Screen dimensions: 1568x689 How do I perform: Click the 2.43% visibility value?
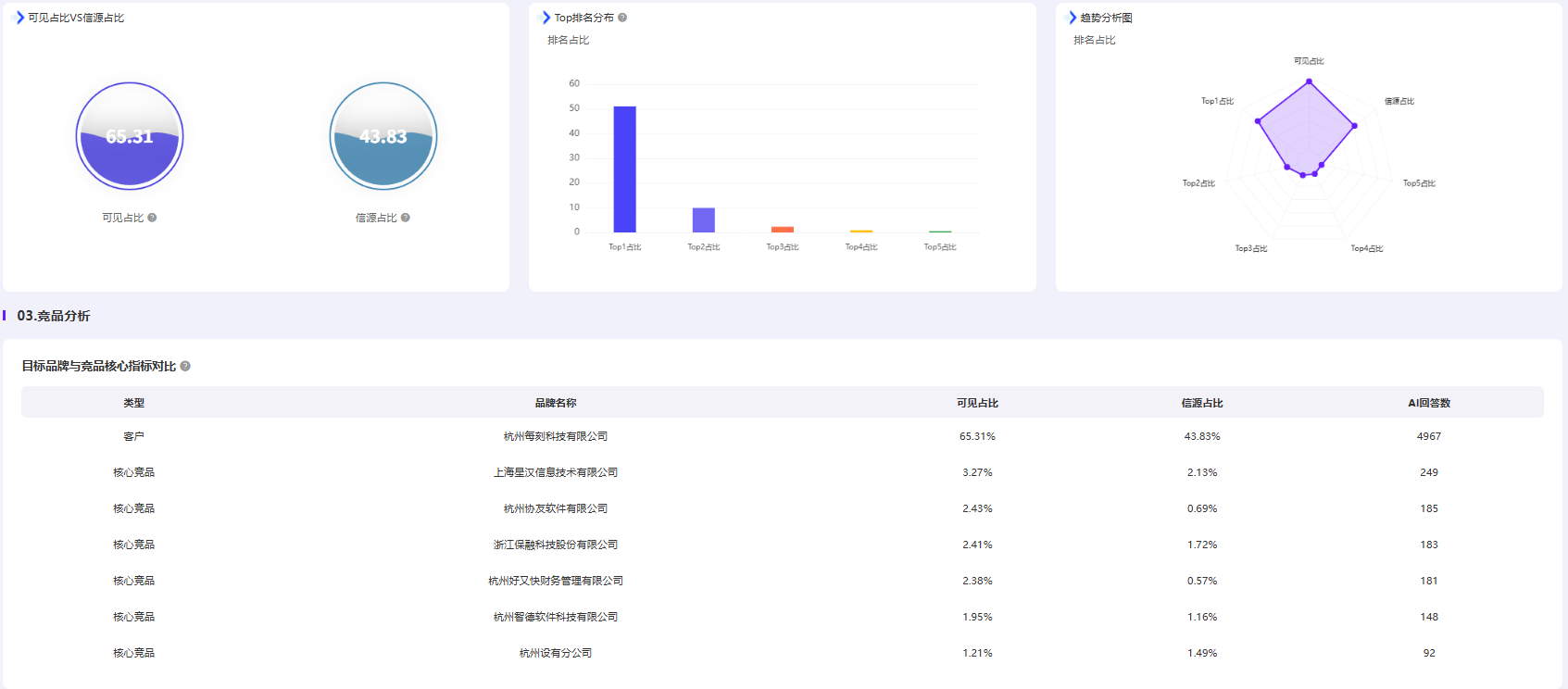click(x=977, y=508)
